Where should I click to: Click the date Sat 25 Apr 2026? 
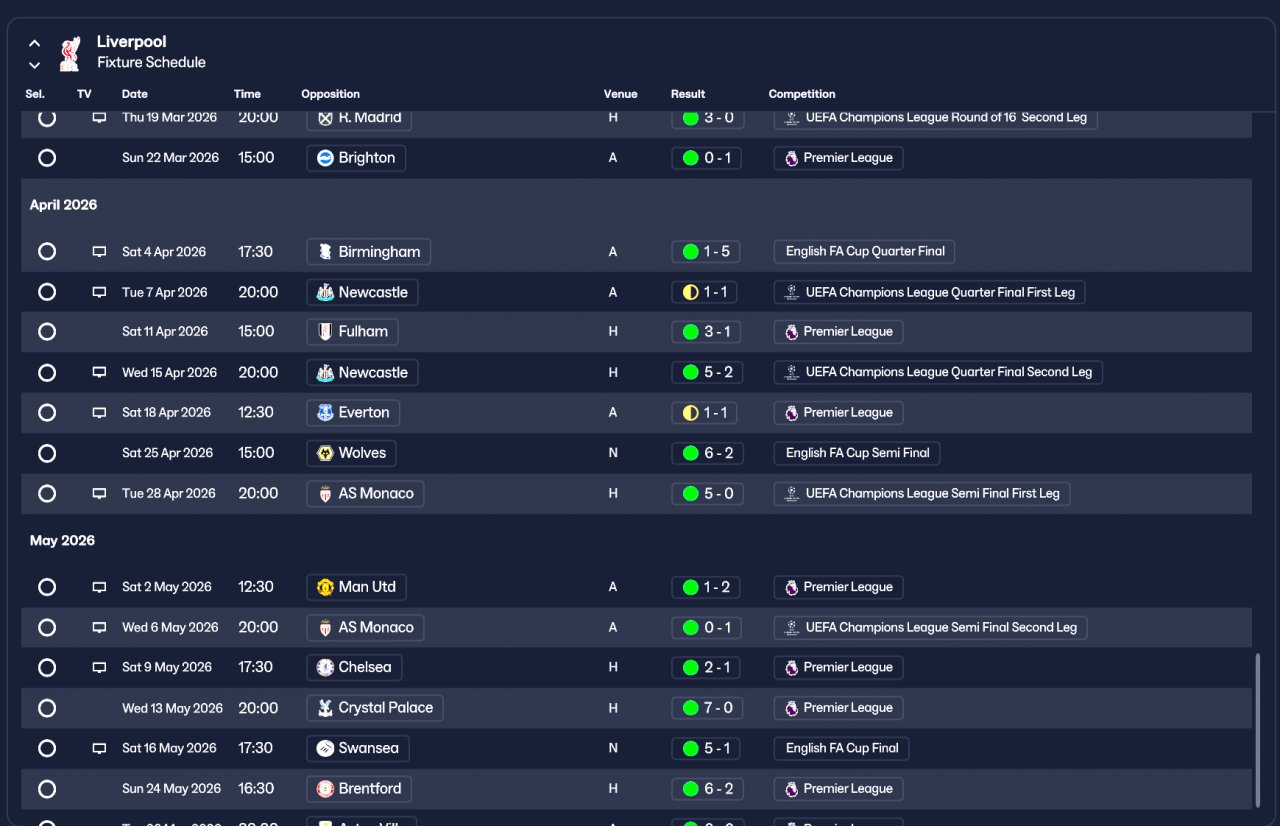[167, 453]
